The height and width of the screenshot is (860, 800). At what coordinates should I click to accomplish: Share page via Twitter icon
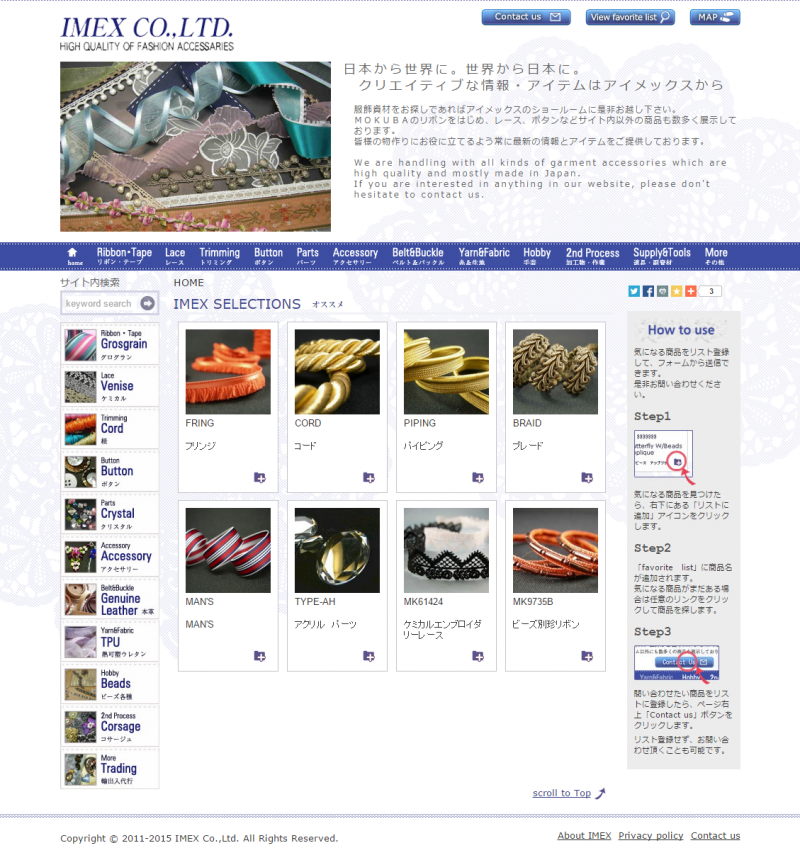point(634,291)
